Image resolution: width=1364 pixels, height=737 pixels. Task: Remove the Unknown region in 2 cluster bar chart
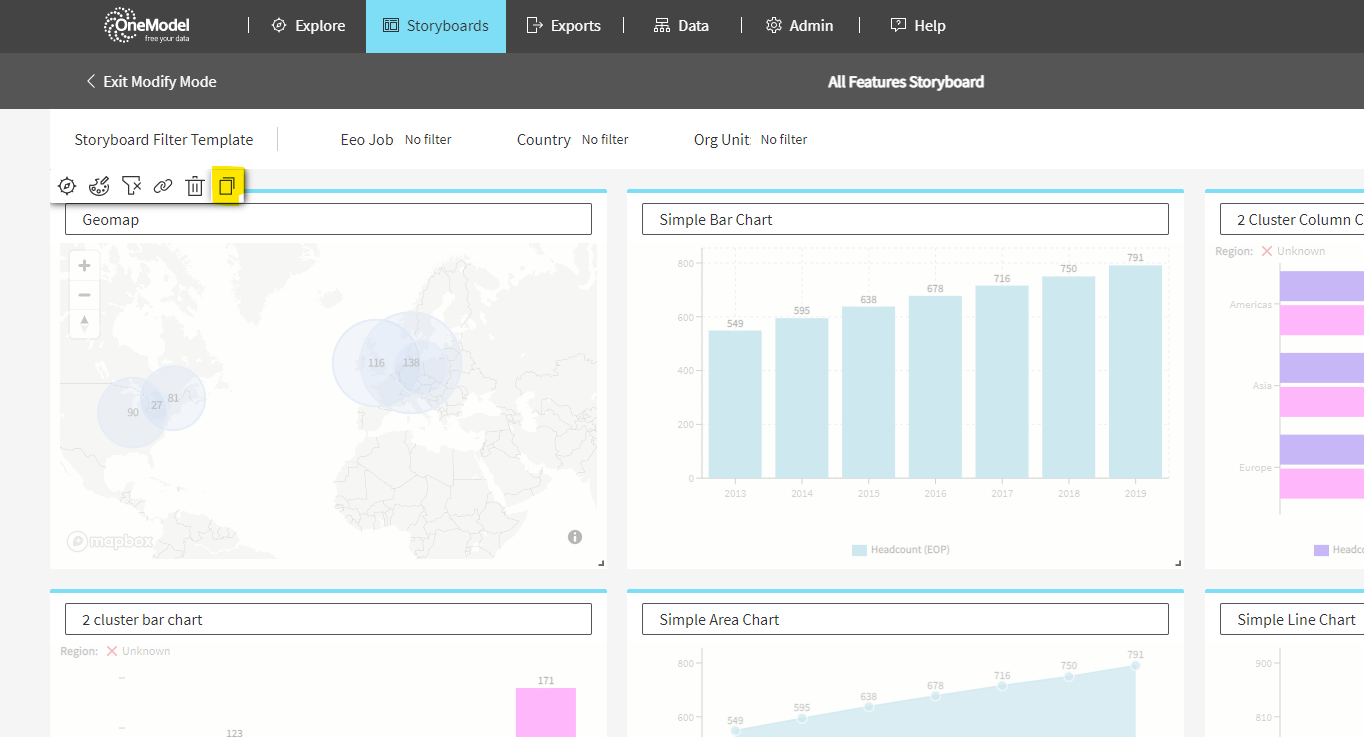click(112, 651)
